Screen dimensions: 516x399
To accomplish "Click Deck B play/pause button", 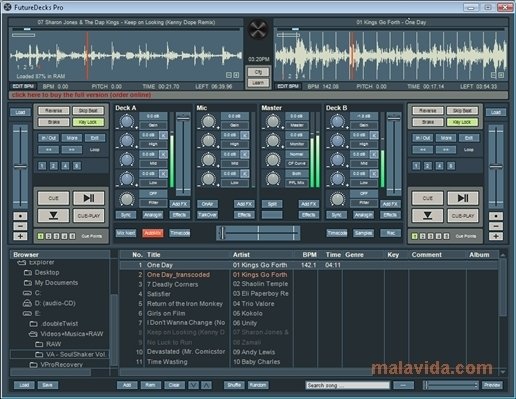I will point(462,198).
